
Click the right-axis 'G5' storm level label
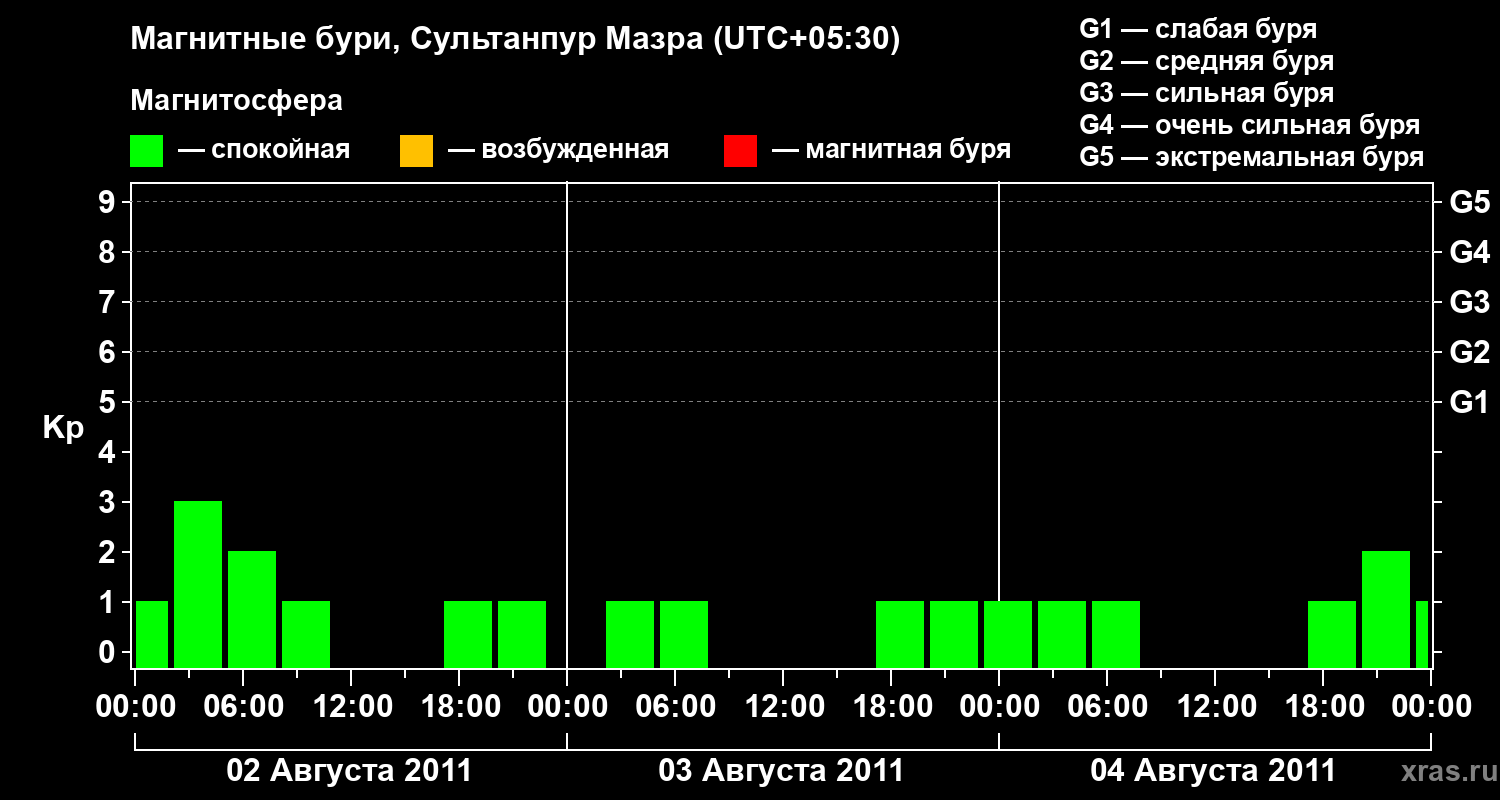point(1469,203)
